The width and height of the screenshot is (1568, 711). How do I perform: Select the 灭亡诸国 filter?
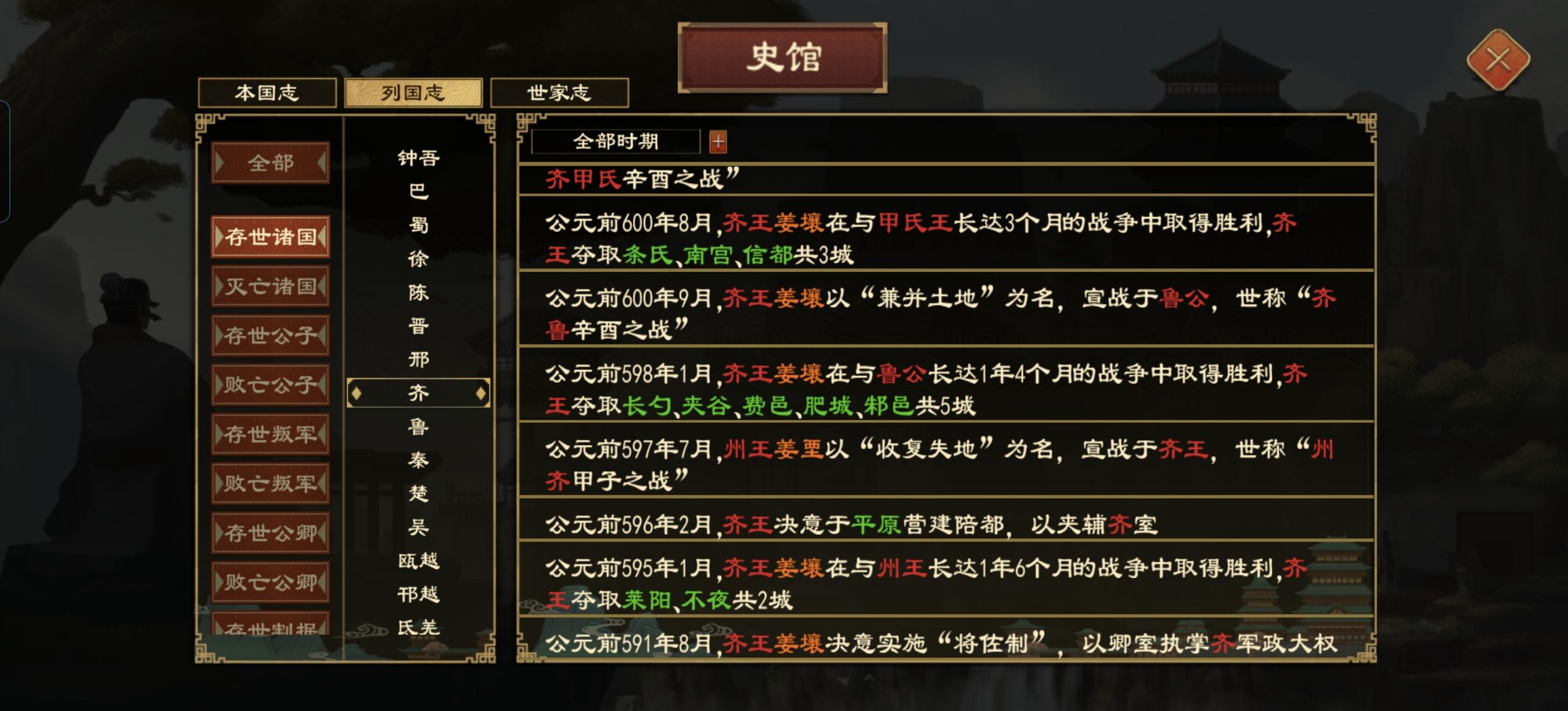270,285
